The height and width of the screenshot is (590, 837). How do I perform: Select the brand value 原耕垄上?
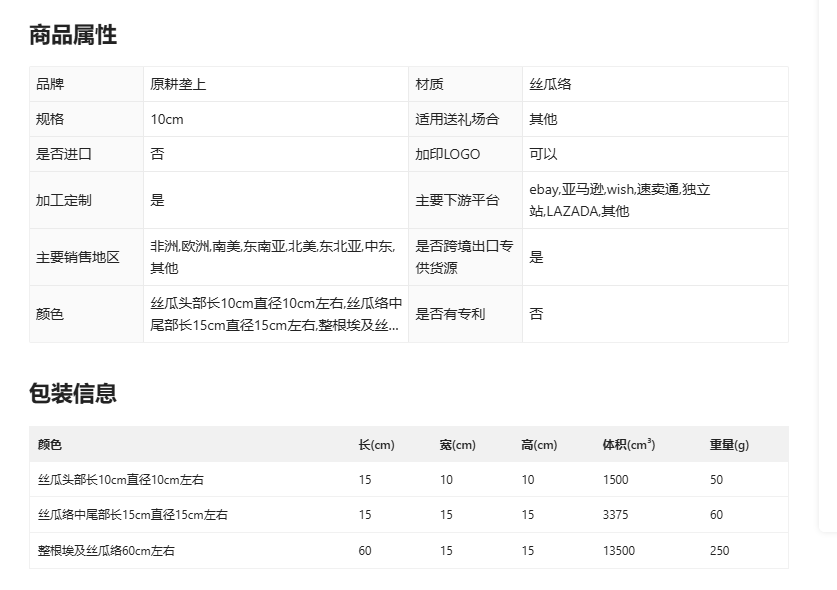pos(178,84)
